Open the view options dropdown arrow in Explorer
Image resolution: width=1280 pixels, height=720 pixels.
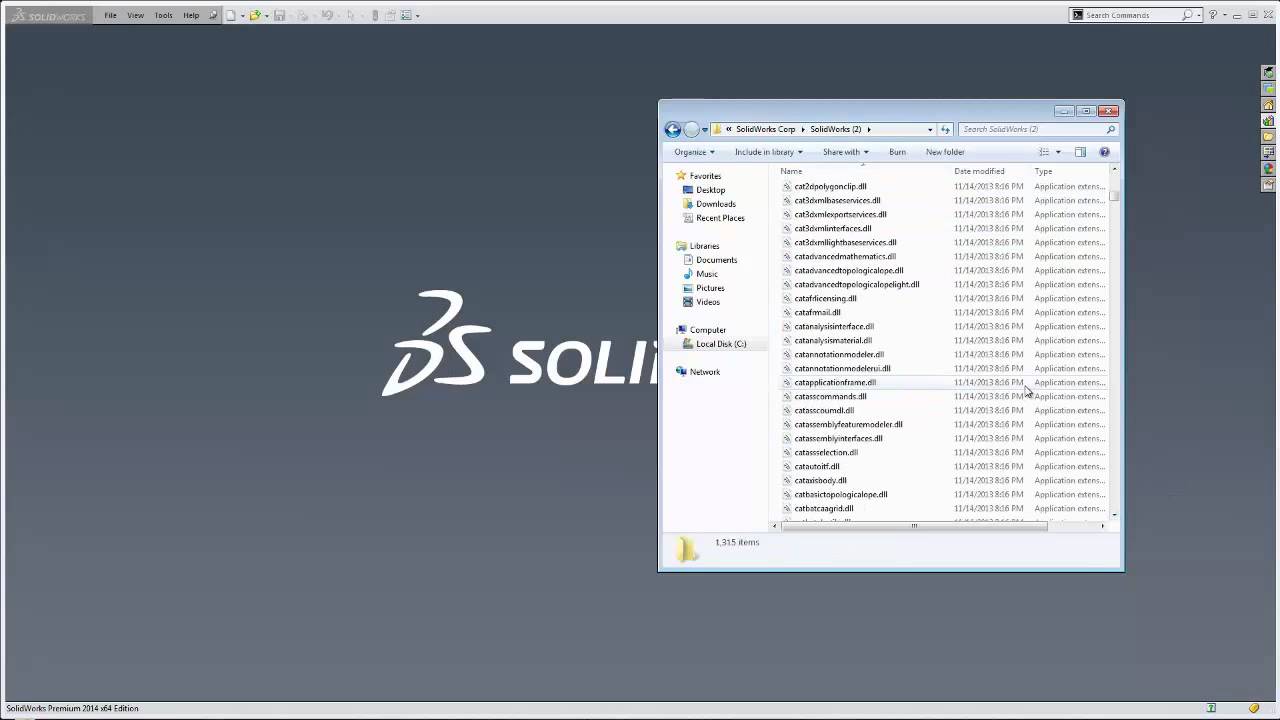tap(1058, 152)
